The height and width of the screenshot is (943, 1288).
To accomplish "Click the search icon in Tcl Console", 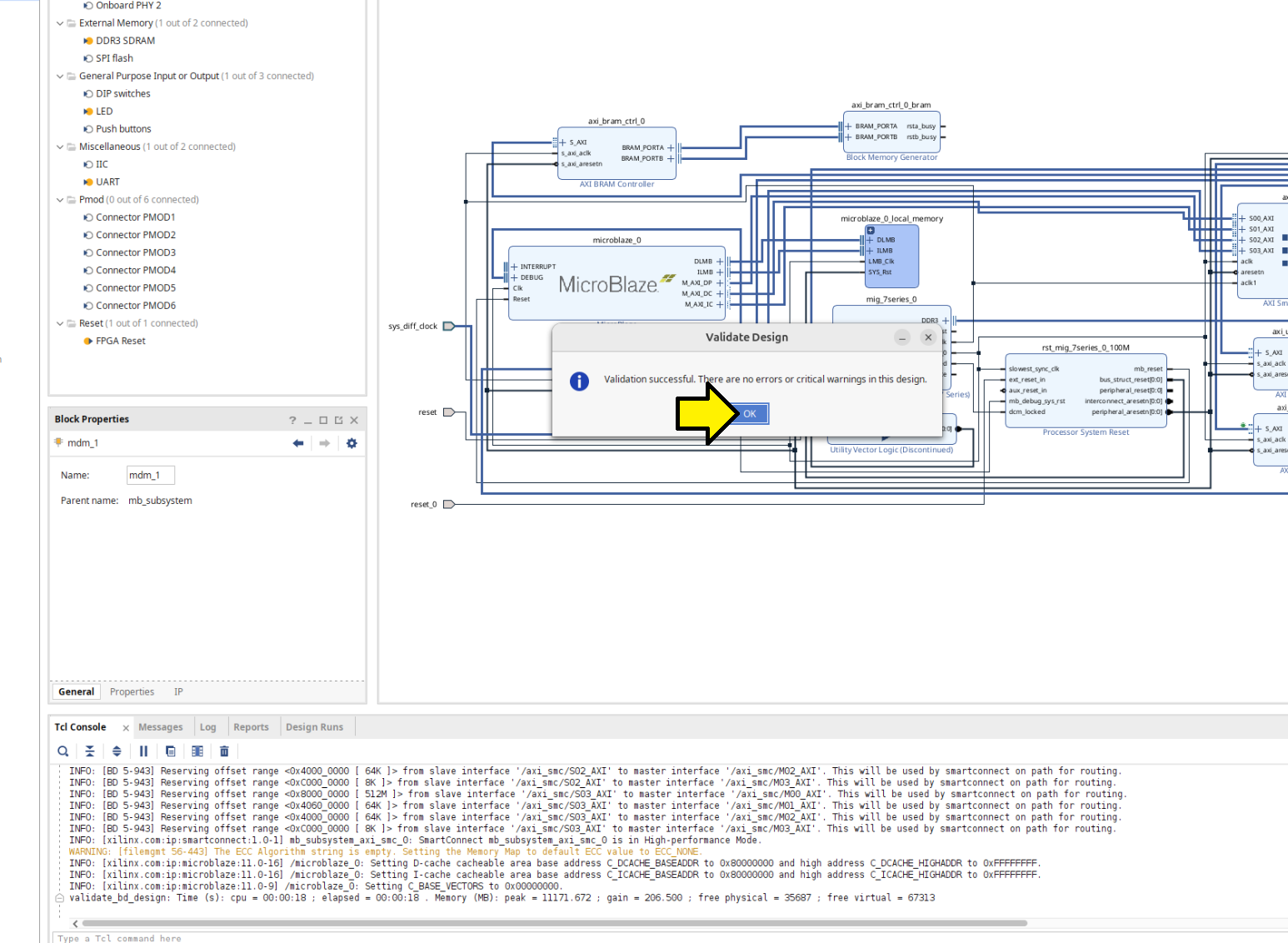I will [62, 751].
